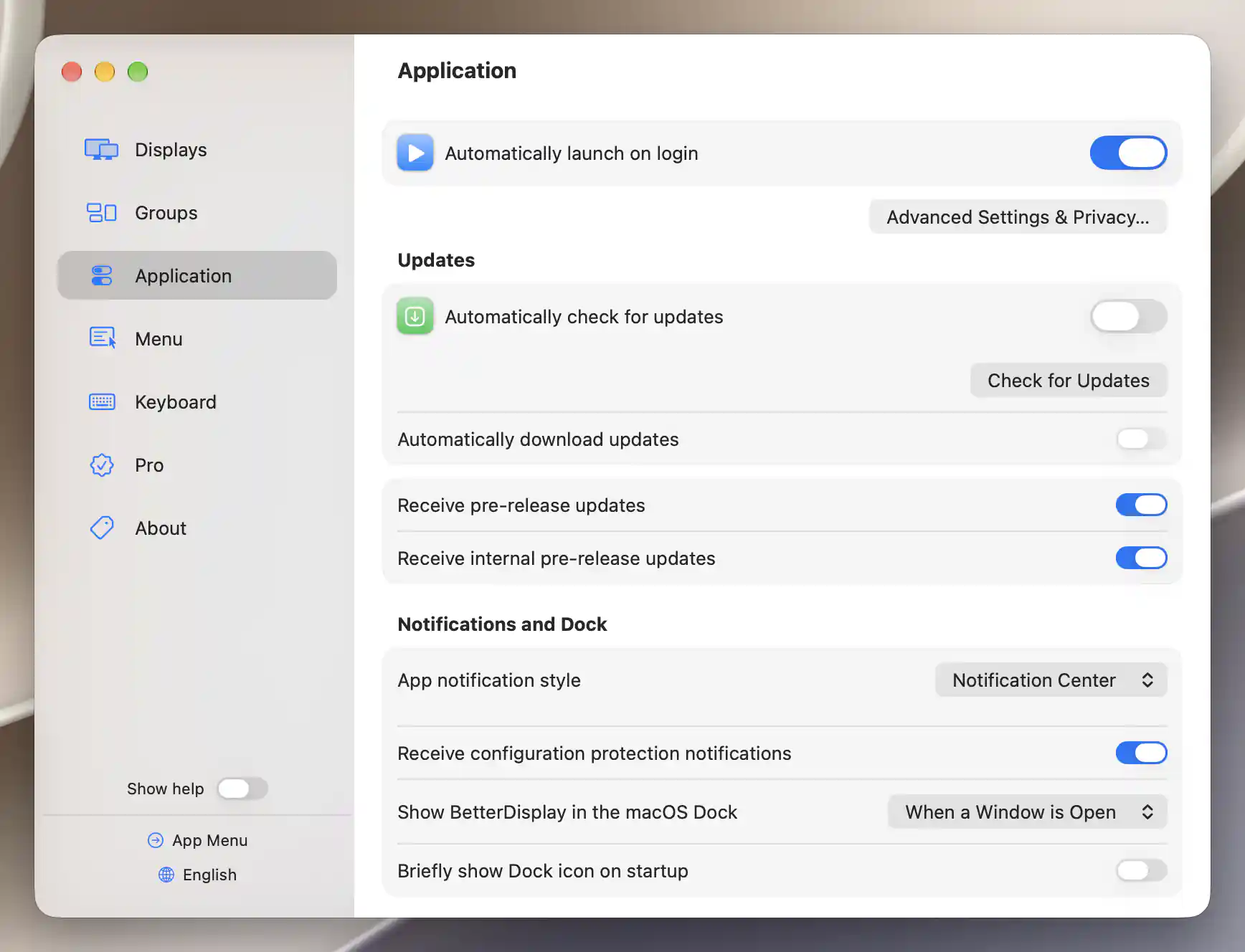The image size is (1245, 952).
Task: Open the About section label
Action: coord(161,528)
